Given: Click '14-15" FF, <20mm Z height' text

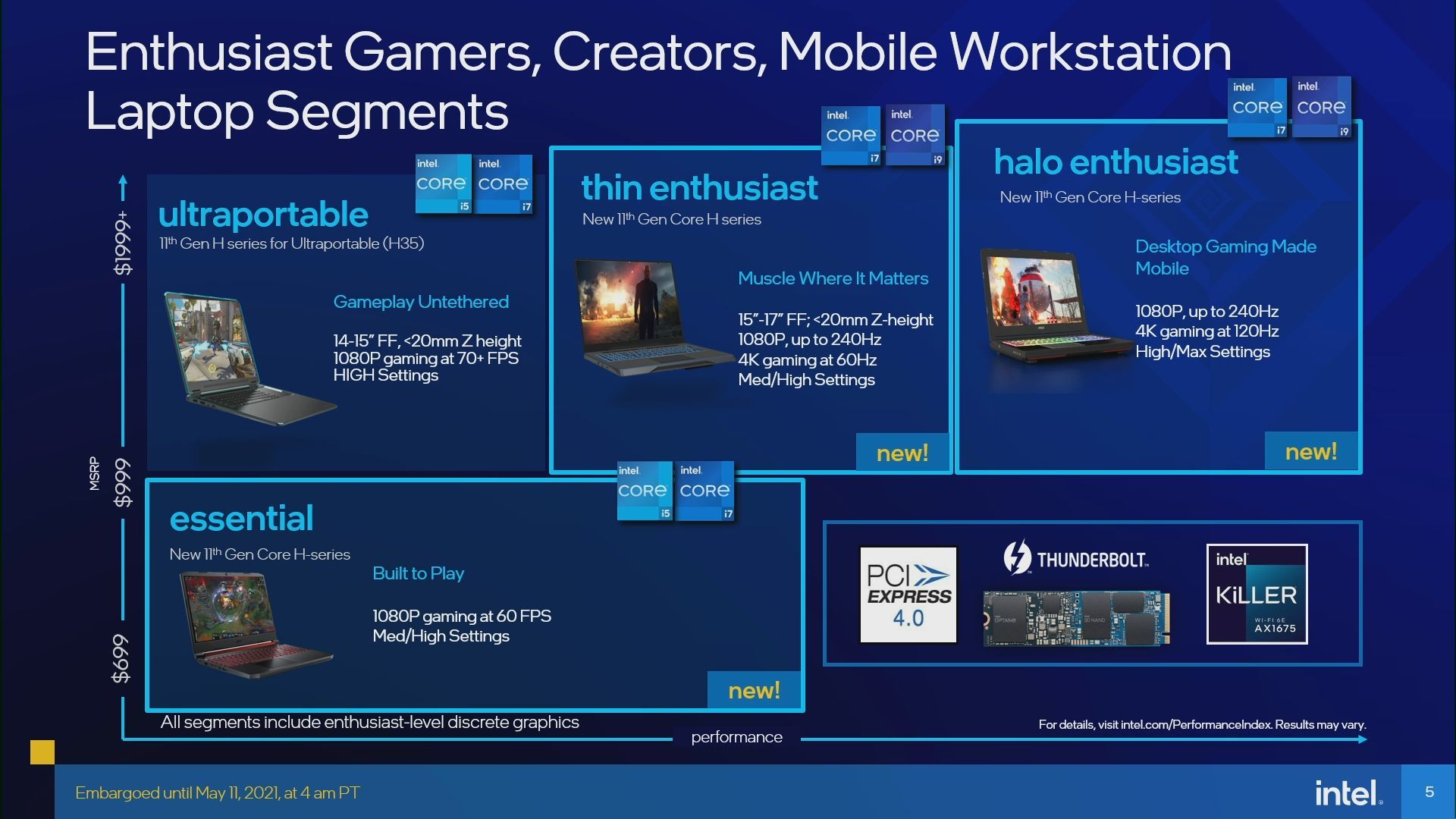Looking at the screenshot, I should coord(427,340).
